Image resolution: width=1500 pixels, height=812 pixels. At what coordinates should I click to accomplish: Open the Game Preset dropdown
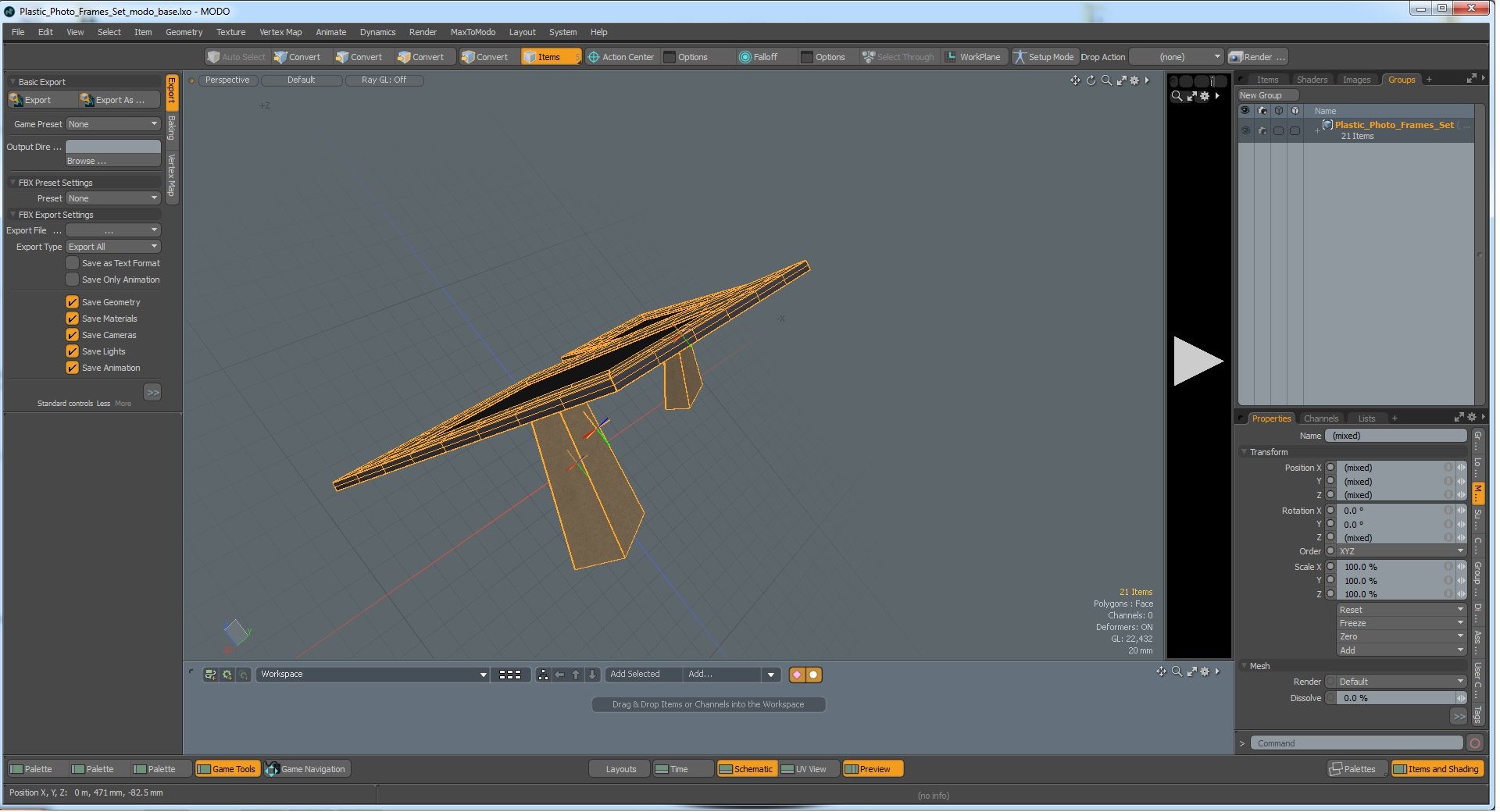click(113, 124)
